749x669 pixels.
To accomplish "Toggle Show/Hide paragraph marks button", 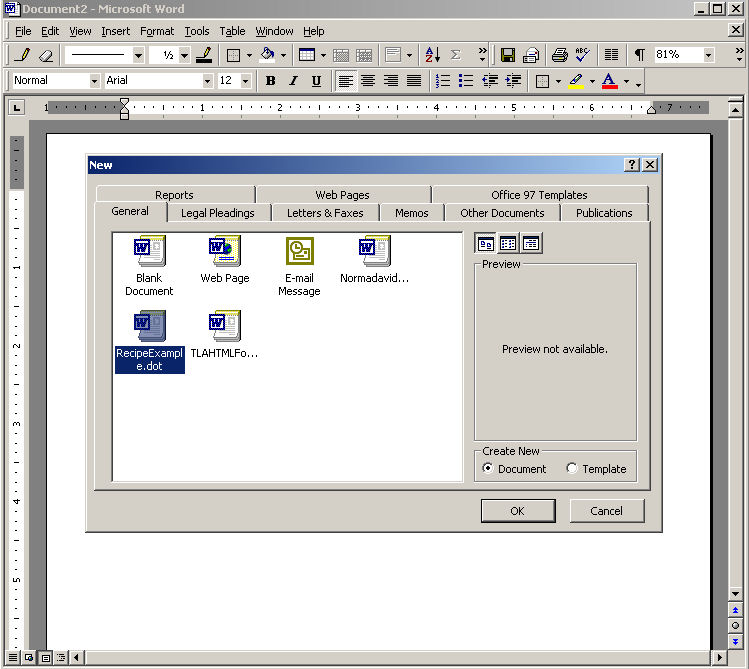I will (x=640, y=55).
